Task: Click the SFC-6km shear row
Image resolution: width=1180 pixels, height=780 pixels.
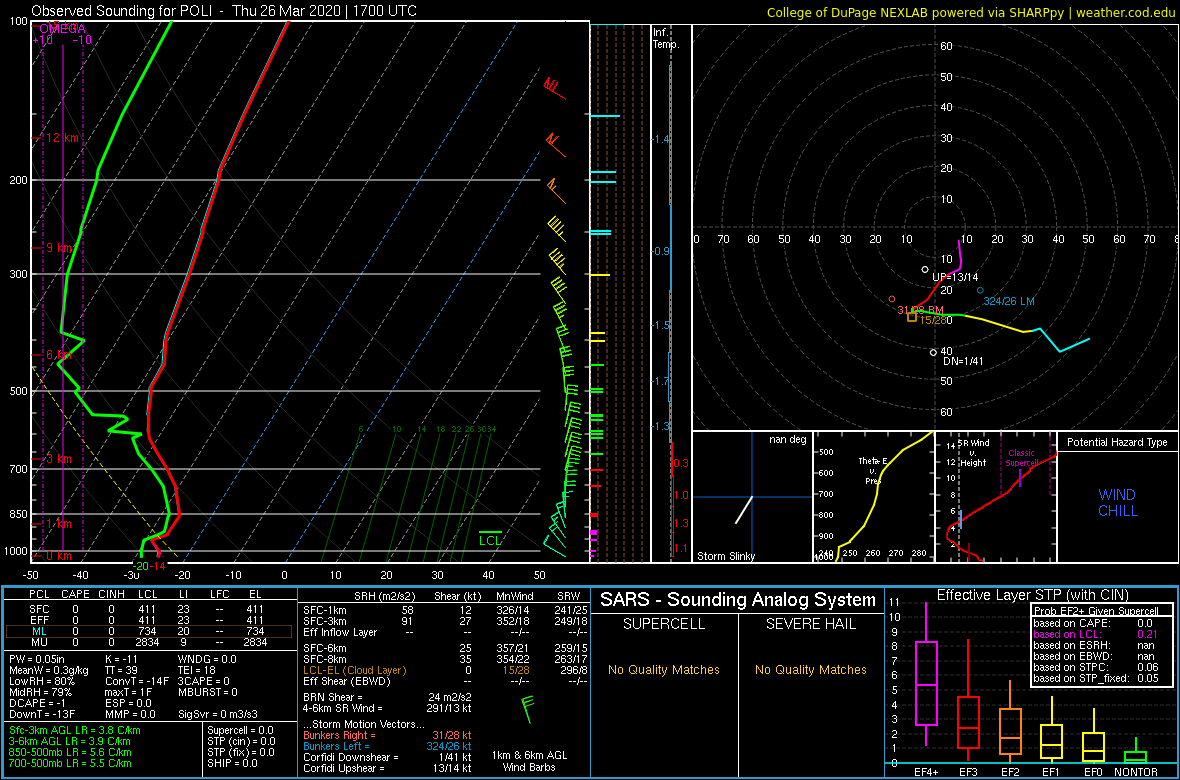Action: [x=444, y=648]
